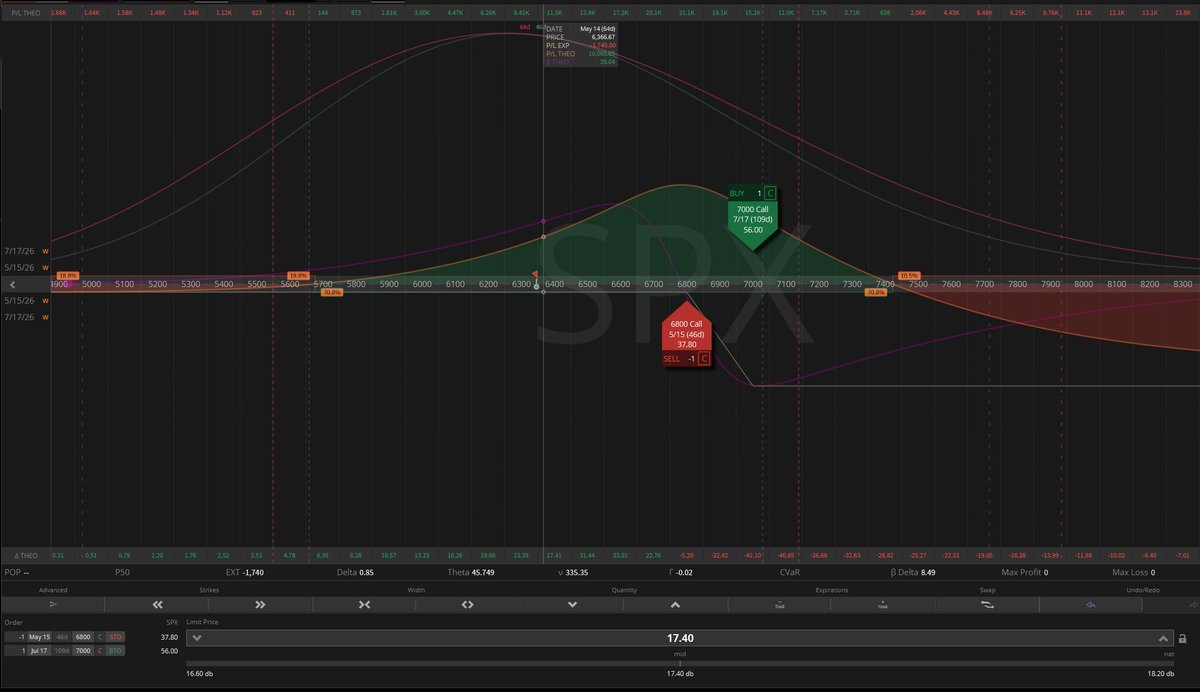This screenshot has height=692, width=1200.
Task: Click the CVaR metric label
Action: (x=789, y=573)
